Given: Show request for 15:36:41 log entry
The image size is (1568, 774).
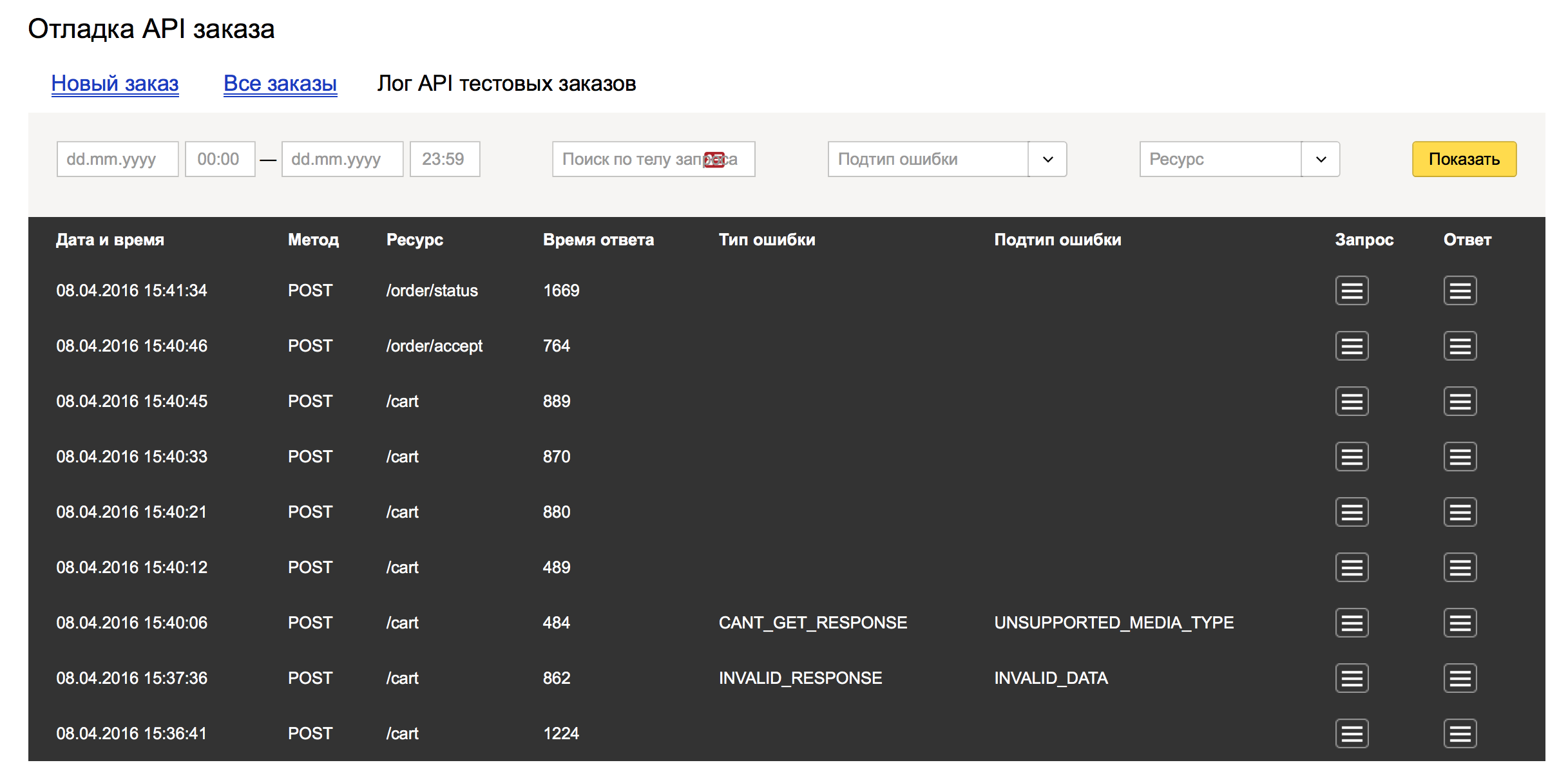Looking at the screenshot, I should (x=1352, y=733).
